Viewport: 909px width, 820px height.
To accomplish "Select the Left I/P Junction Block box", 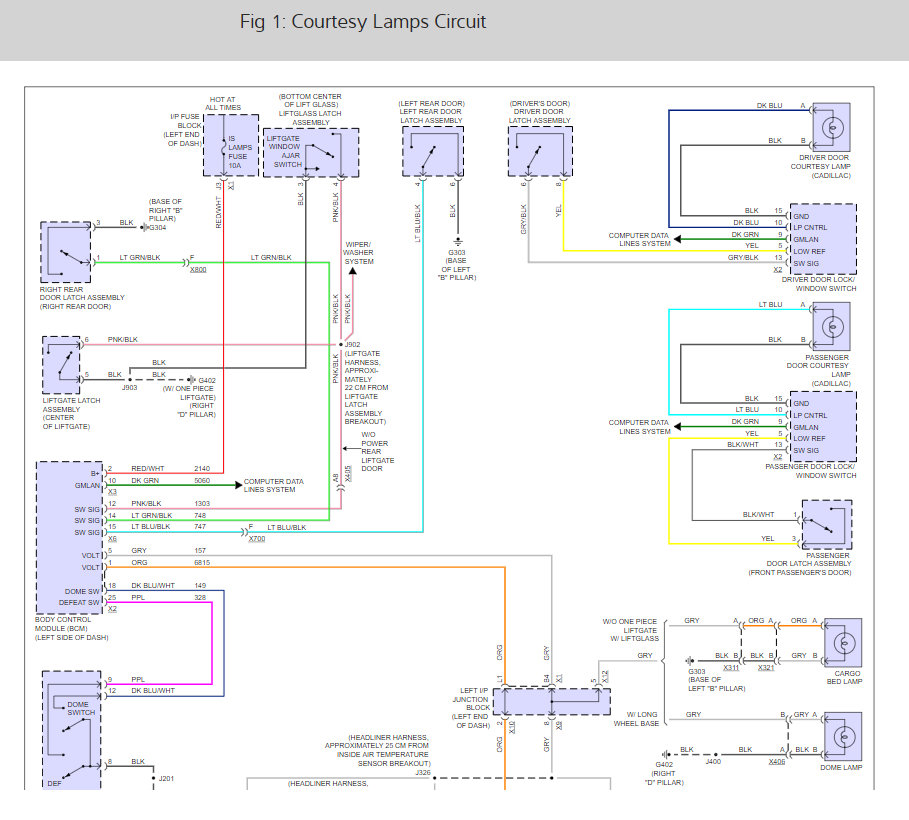I will pyautogui.click(x=552, y=701).
